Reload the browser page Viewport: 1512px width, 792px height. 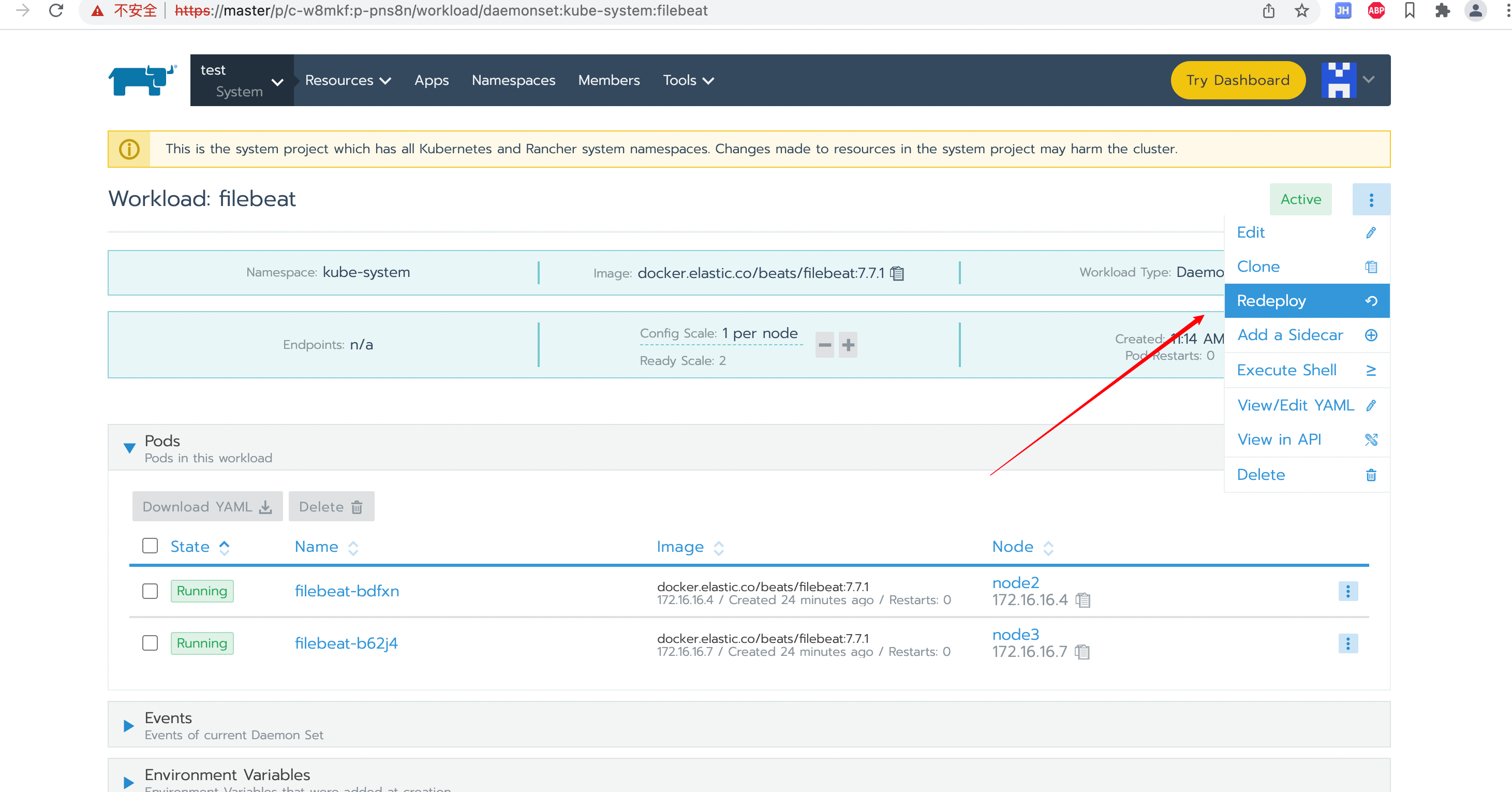point(56,10)
